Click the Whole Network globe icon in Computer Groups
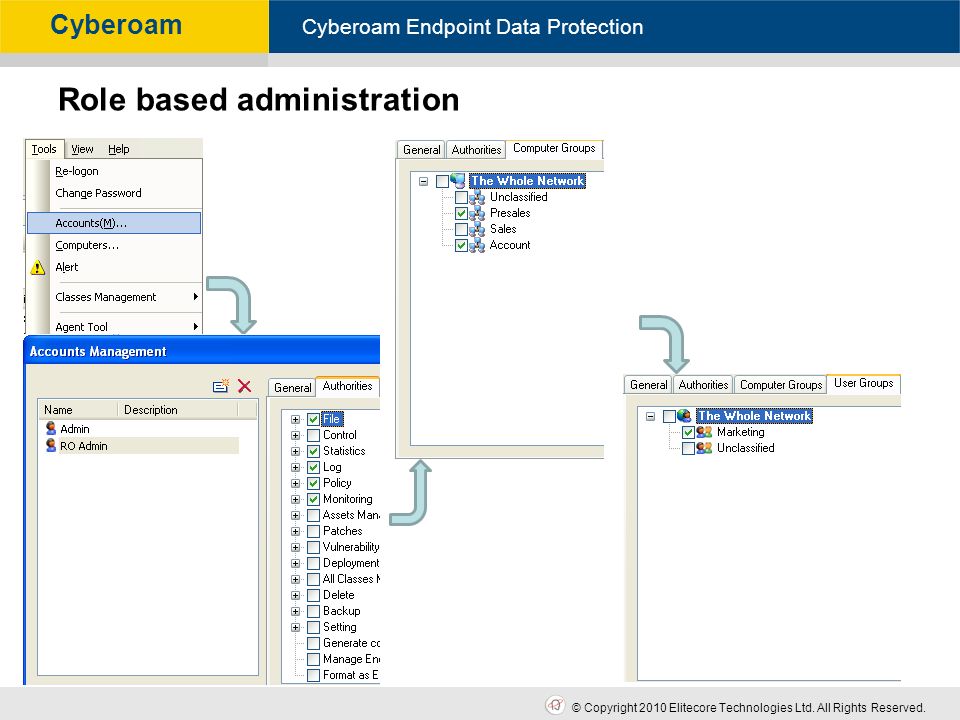Viewport: 960px width, 720px height. 458,180
